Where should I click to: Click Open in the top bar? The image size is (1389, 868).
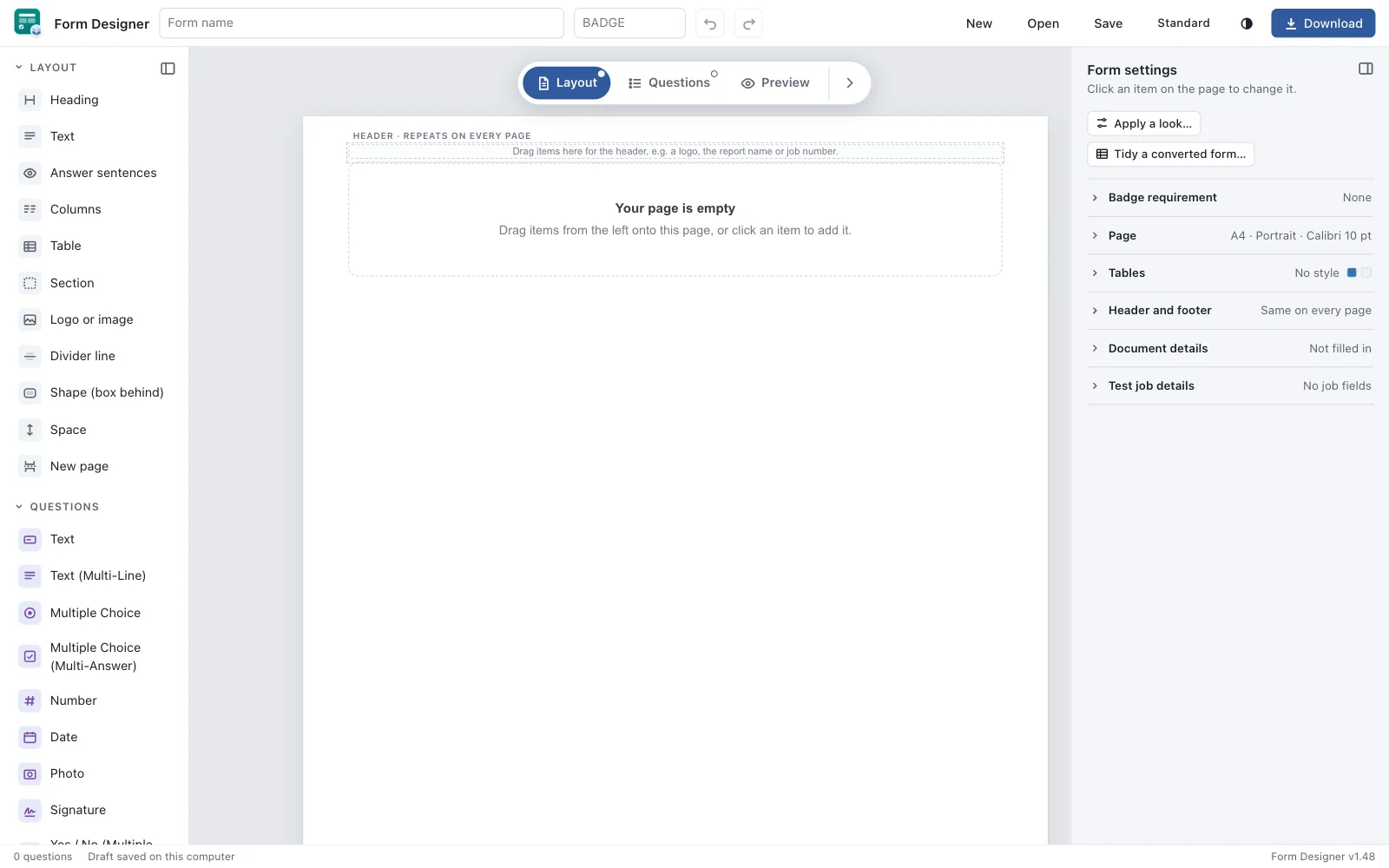(1043, 23)
